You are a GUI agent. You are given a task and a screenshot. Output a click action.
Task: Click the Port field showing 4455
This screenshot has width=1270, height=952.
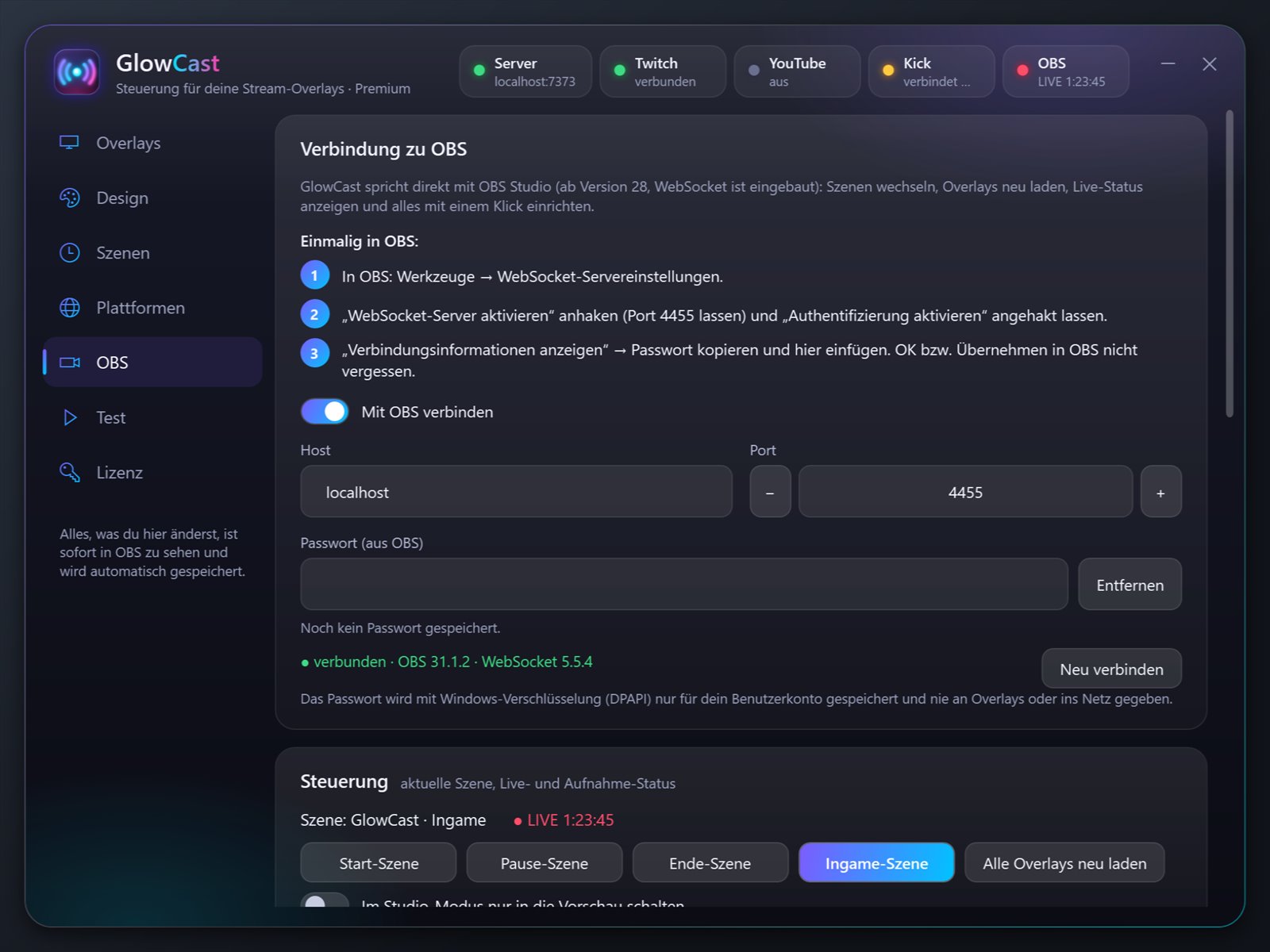965,492
